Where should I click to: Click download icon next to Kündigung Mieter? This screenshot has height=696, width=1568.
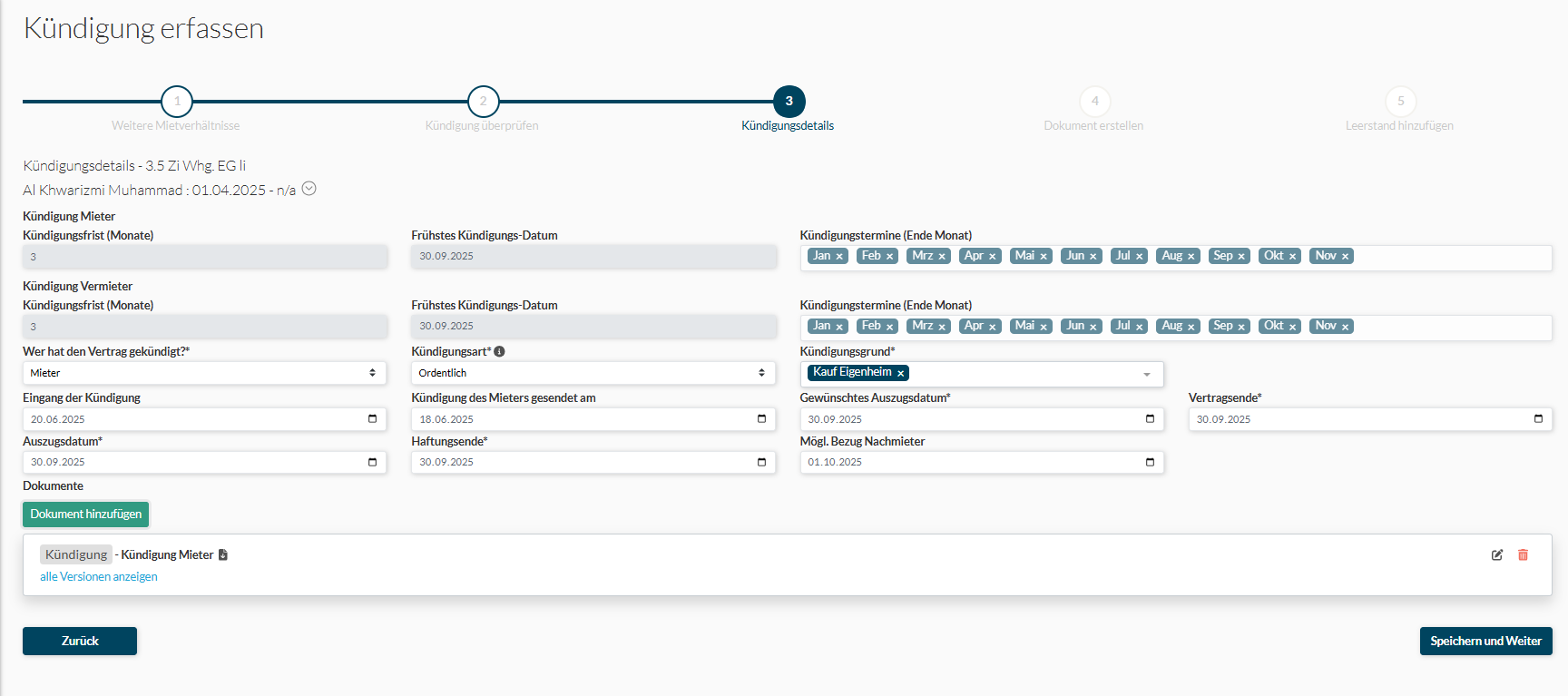(x=223, y=554)
